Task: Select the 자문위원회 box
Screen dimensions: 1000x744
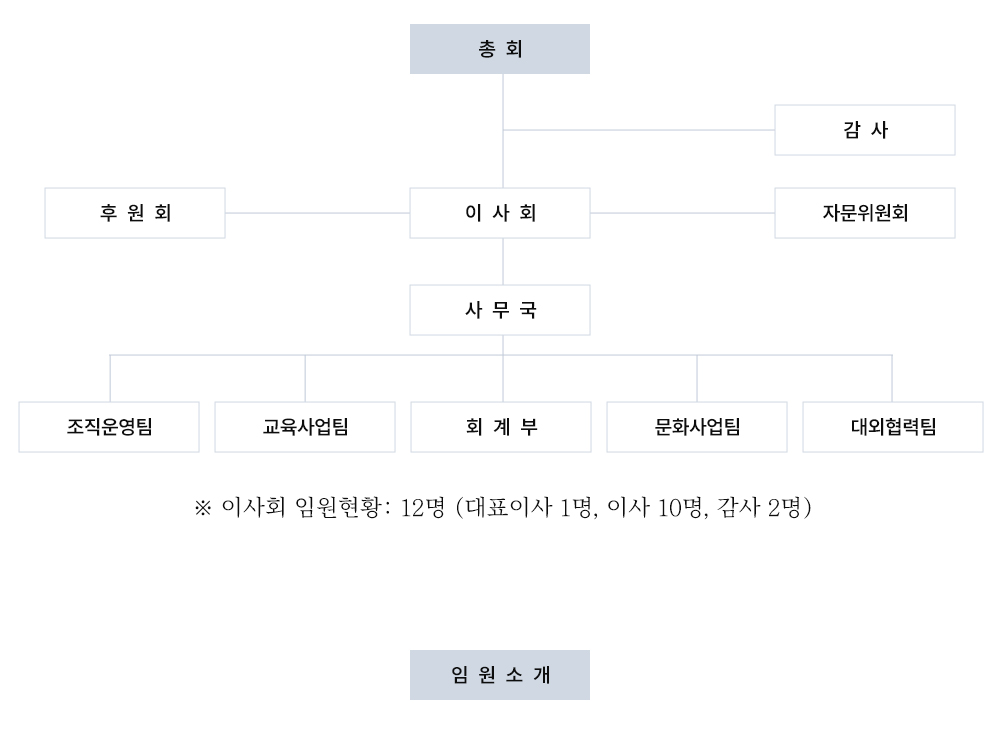Action: pos(865,213)
